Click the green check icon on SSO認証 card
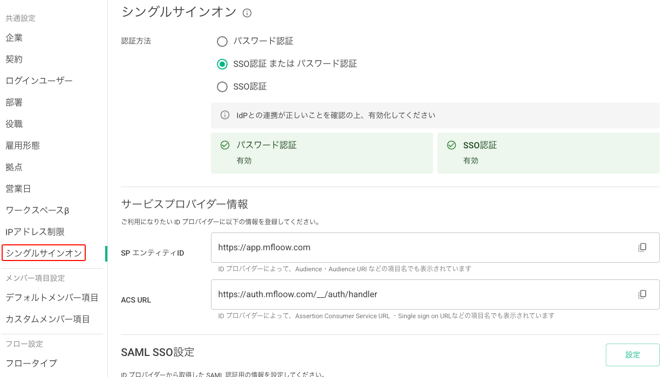 [x=451, y=145]
